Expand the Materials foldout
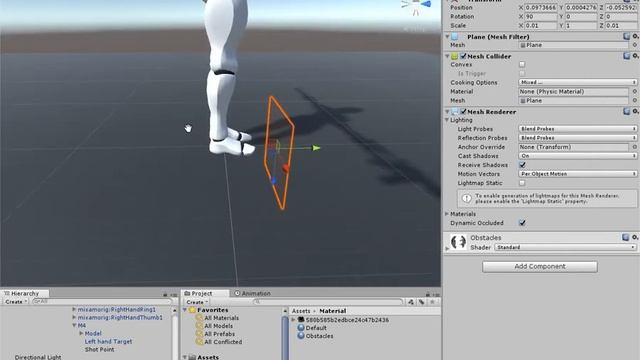 (447, 214)
